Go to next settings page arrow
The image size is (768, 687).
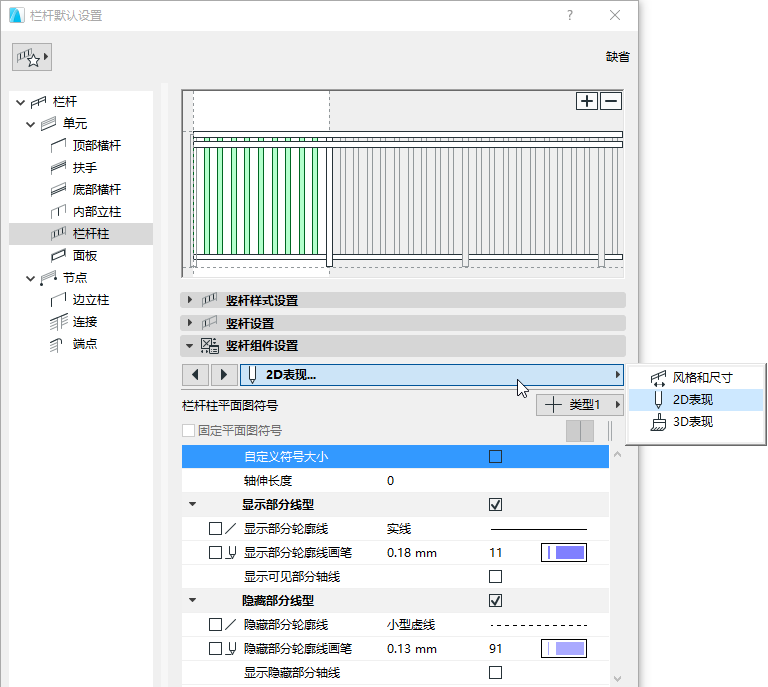coord(224,375)
